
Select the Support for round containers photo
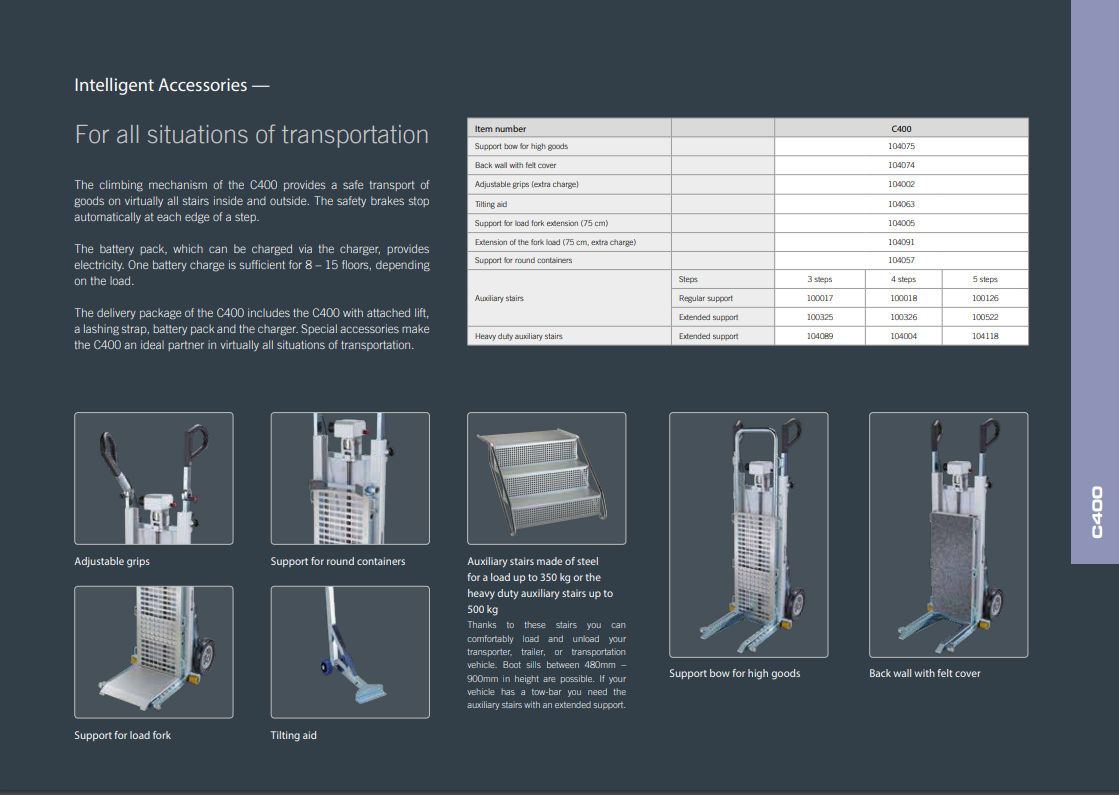click(349, 479)
